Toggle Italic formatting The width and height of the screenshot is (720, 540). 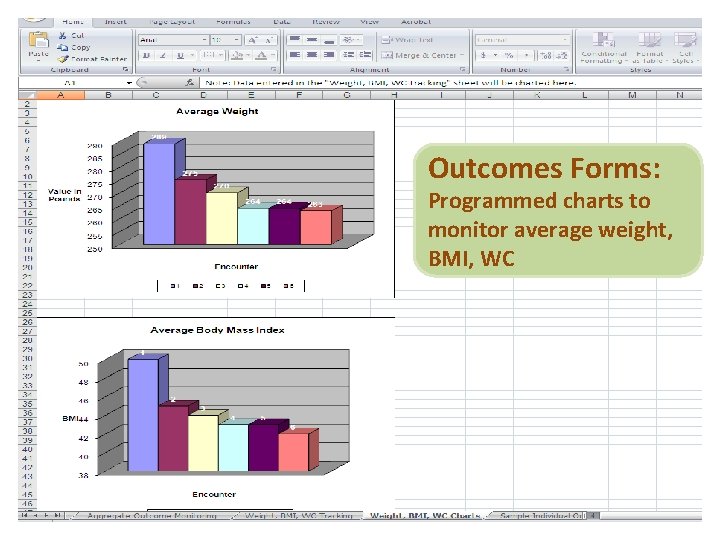pyautogui.click(x=163, y=56)
